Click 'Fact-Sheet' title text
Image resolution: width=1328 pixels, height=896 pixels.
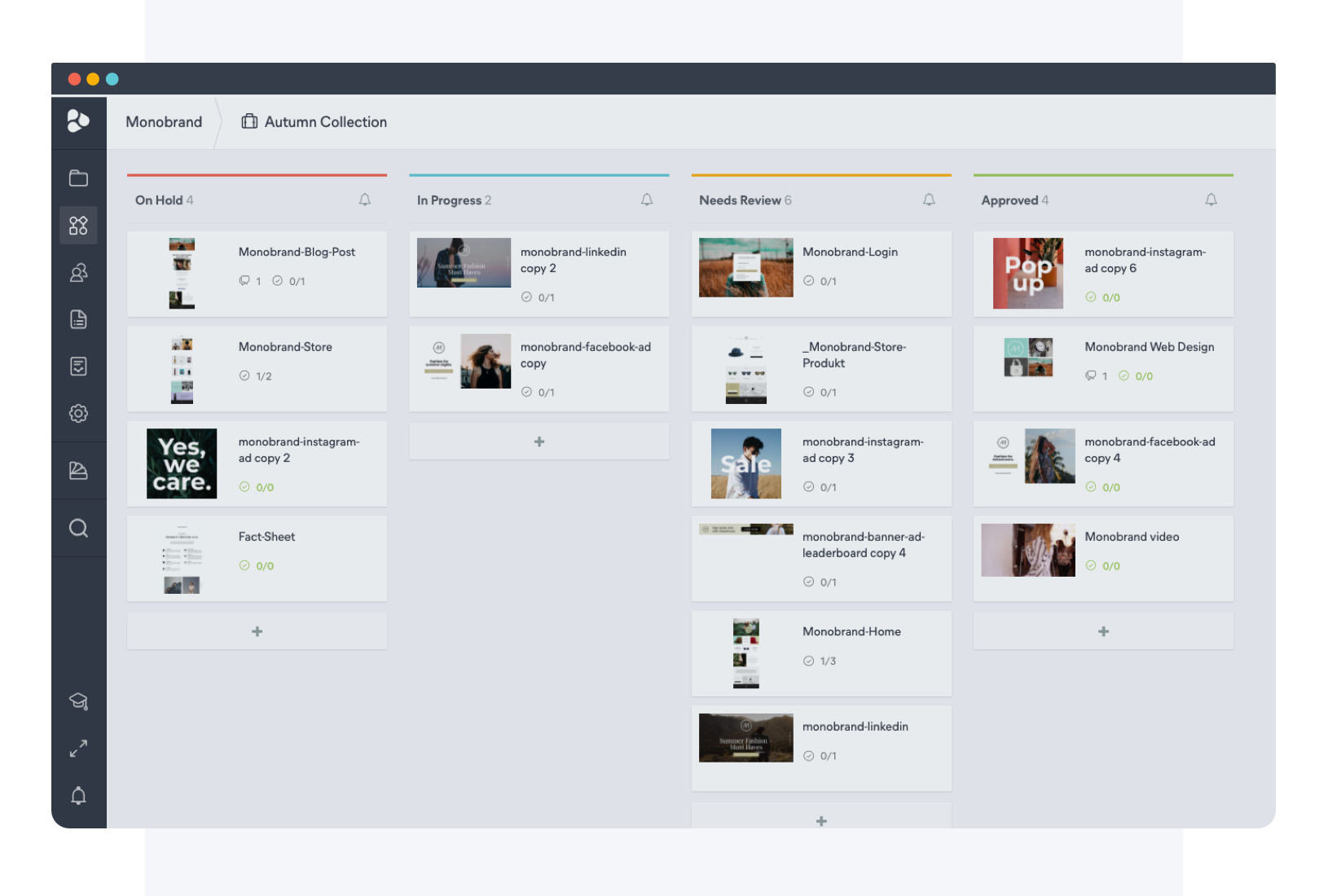tap(266, 537)
